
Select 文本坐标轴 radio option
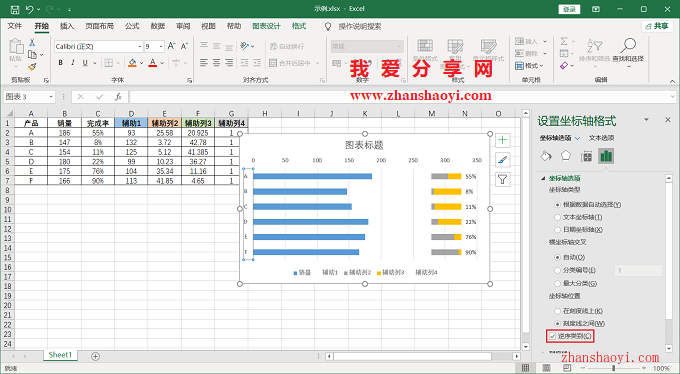tap(558, 217)
